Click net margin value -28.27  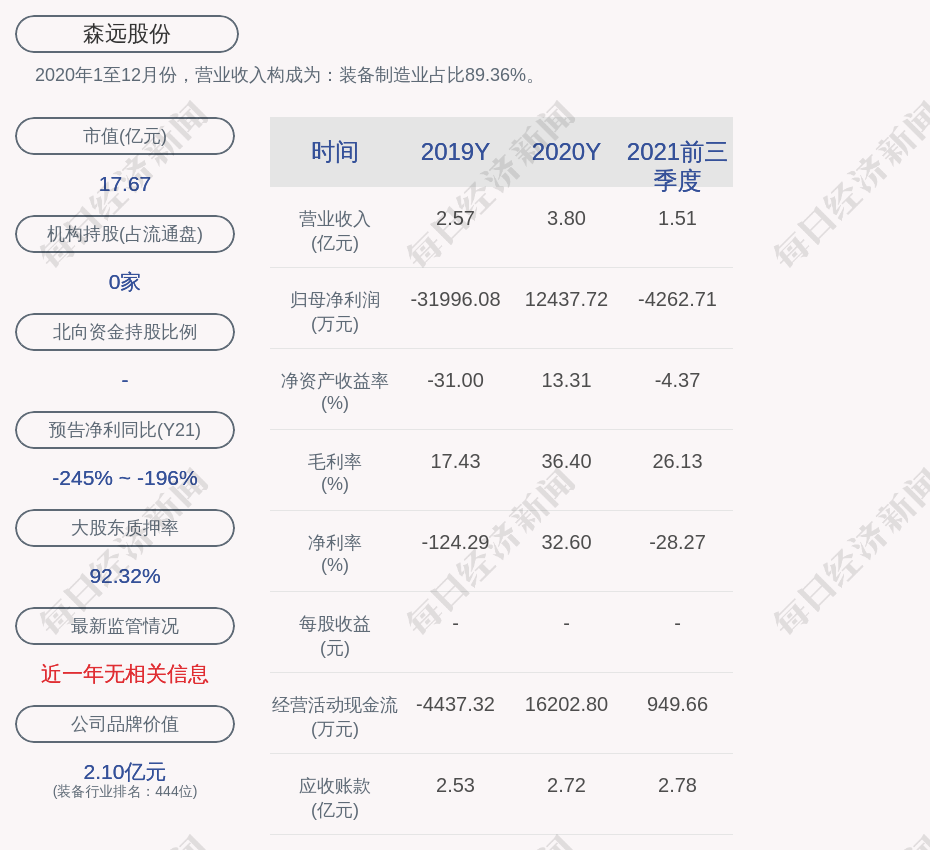pos(677,542)
